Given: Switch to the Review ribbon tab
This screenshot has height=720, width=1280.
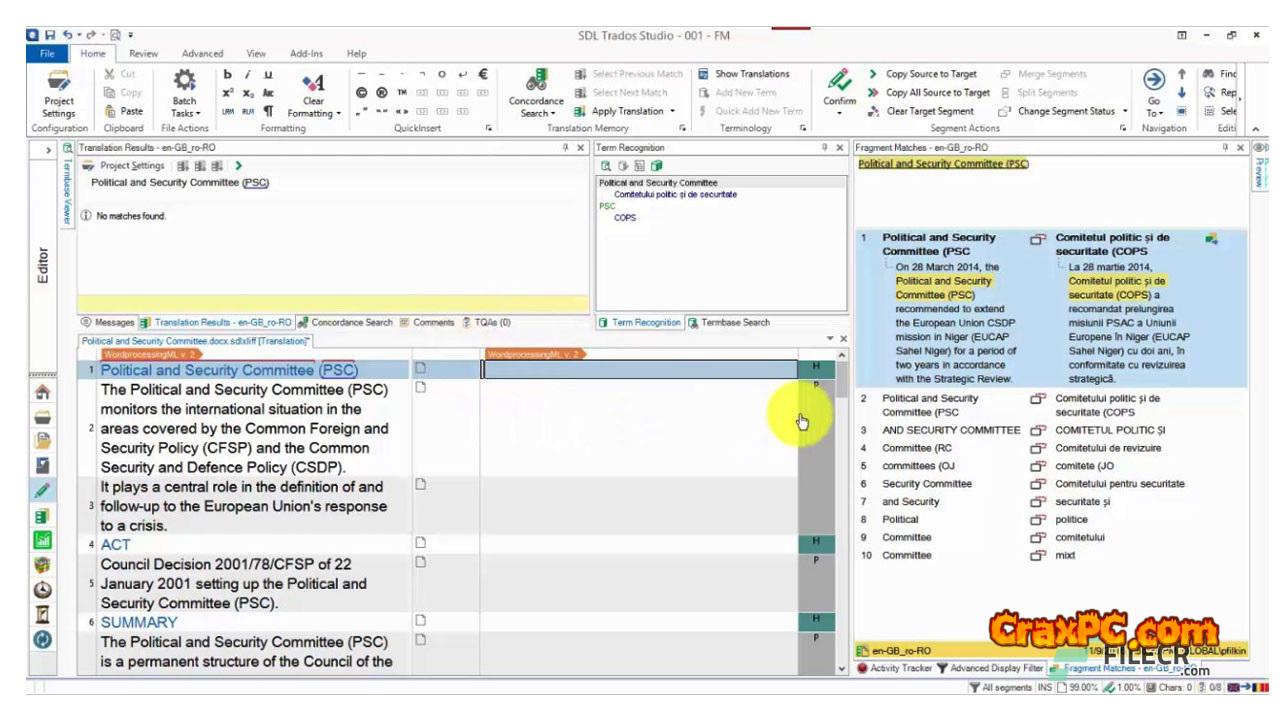Looking at the screenshot, I should click(143, 54).
